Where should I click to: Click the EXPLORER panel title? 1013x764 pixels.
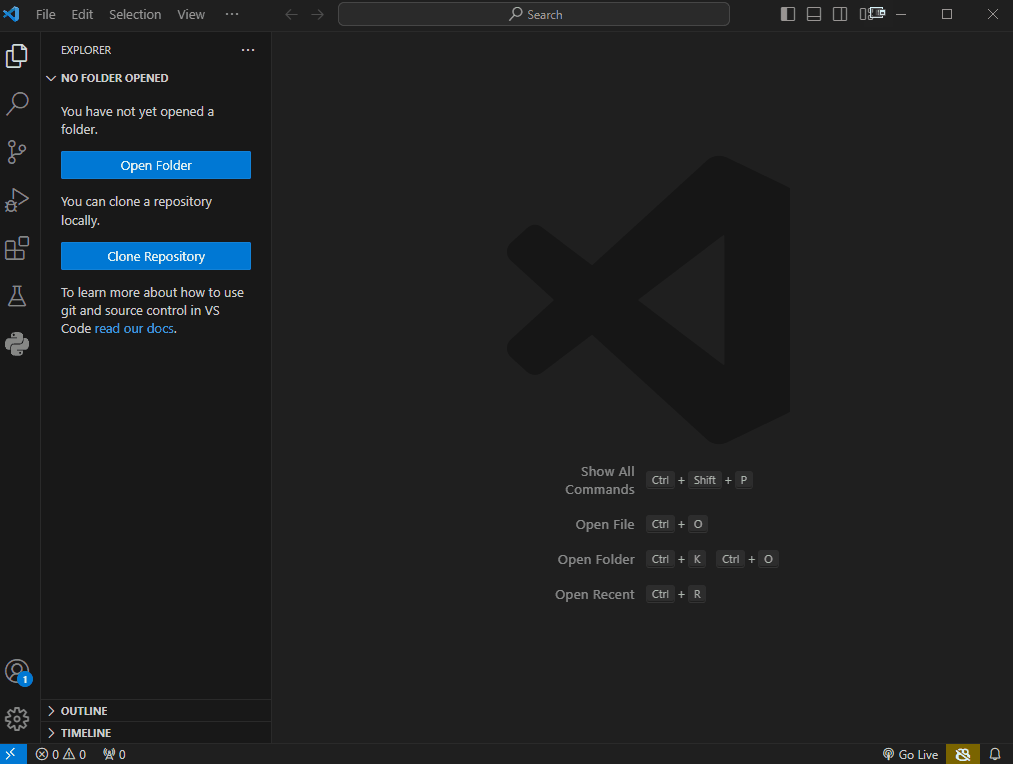pyautogui.click(x=86, y=50)
